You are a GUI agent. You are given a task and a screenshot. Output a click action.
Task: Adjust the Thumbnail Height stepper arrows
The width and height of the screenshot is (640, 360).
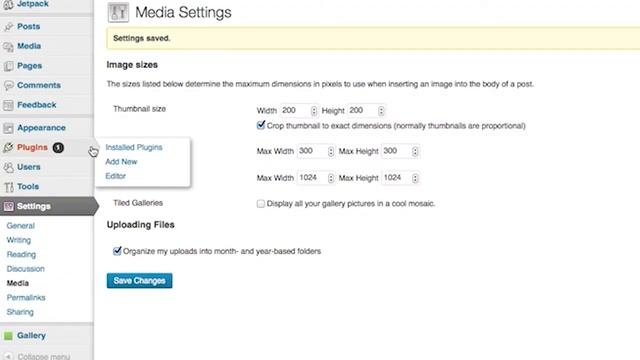coord(381,111)
